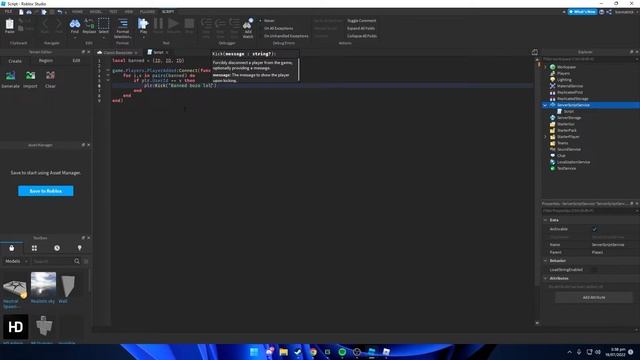Open the Toolbox Creations lightbulb tab

click(80, 248)
